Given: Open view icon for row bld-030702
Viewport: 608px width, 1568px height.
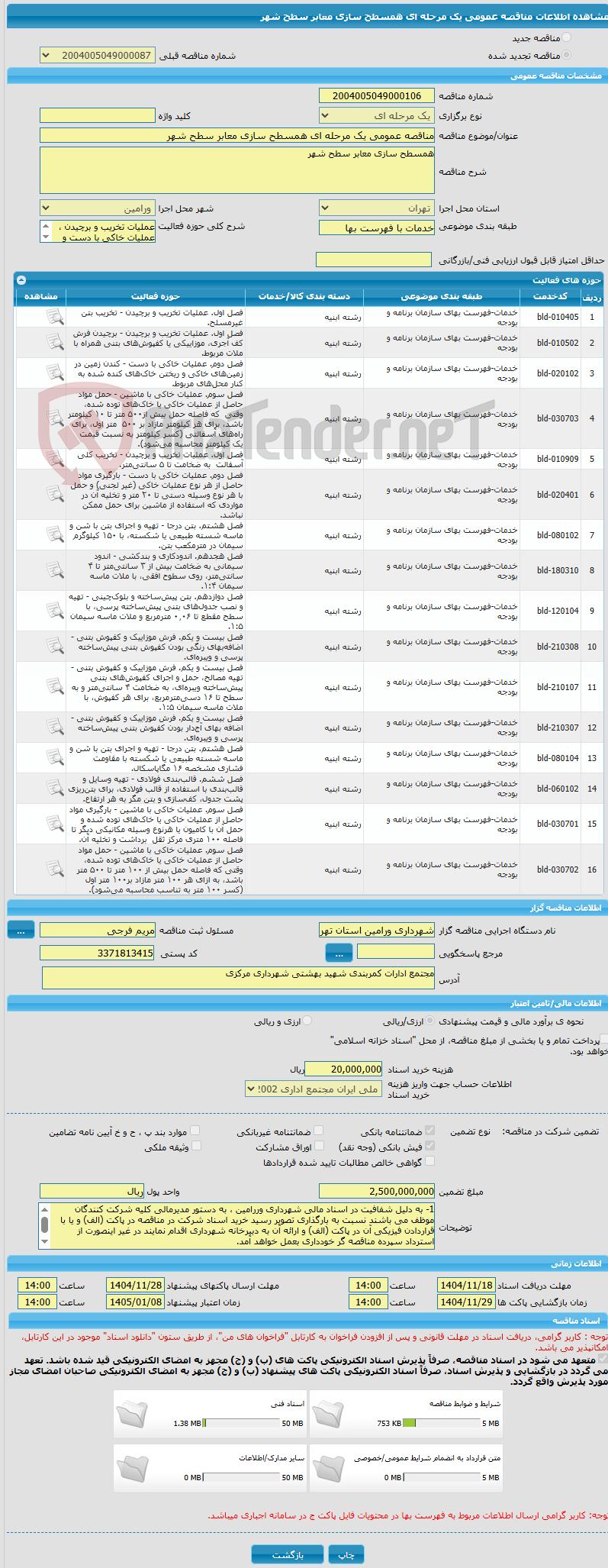Looking at the screenshot, I should pyautogui.click(x=54, y=869).
